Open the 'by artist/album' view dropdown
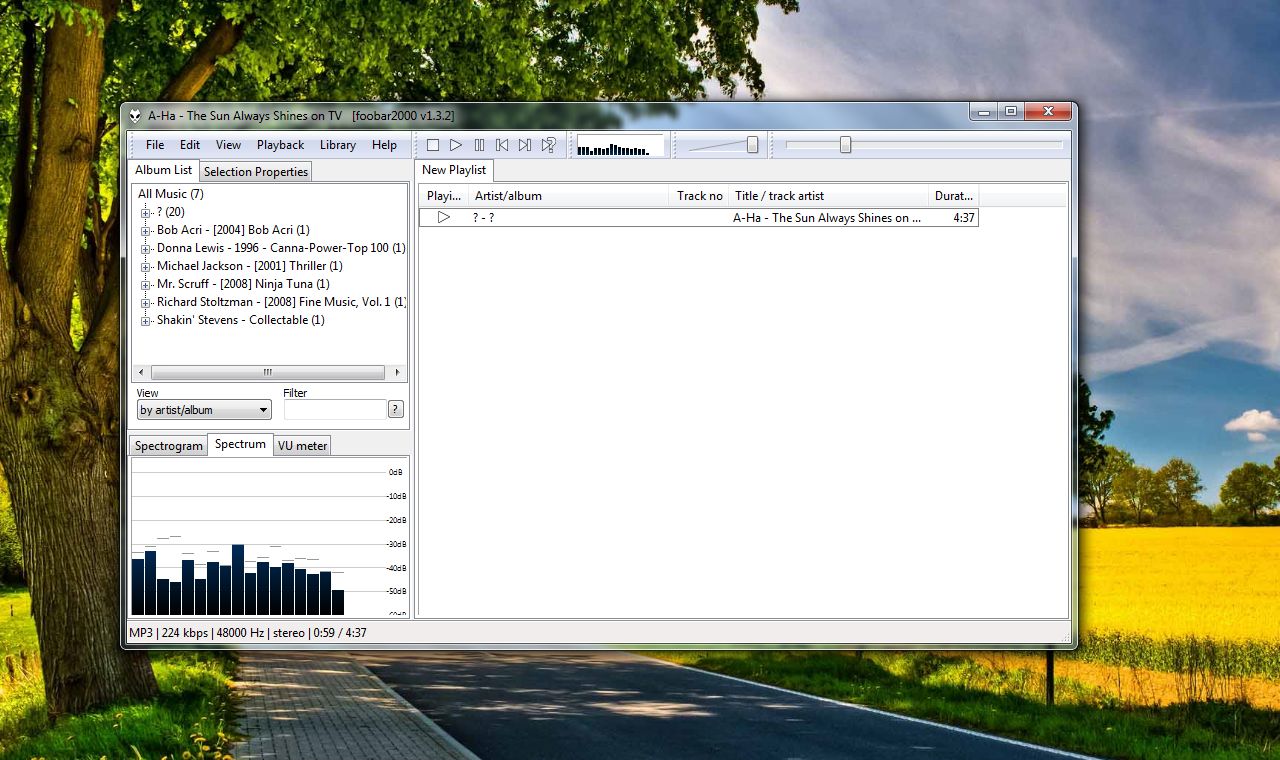This screenshot has height=760, width=1280. pos(204,410)
